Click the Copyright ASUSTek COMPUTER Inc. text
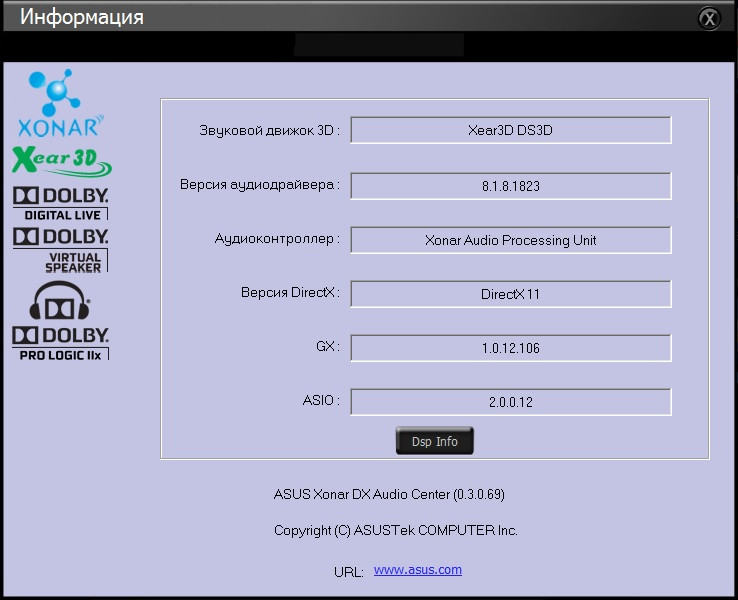This screenshot has width=738, height=600. point(396,530)
